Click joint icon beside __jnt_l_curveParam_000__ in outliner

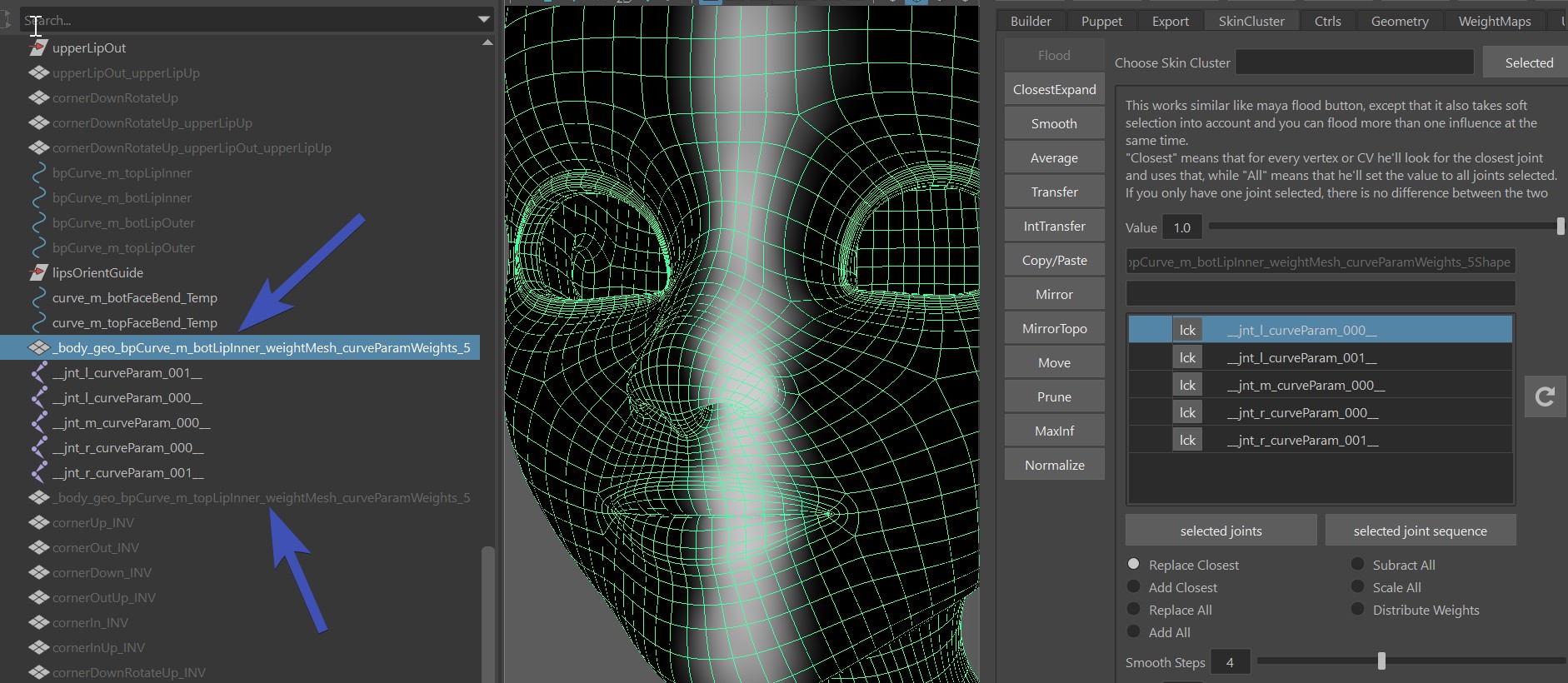click(x=38, y=398)
